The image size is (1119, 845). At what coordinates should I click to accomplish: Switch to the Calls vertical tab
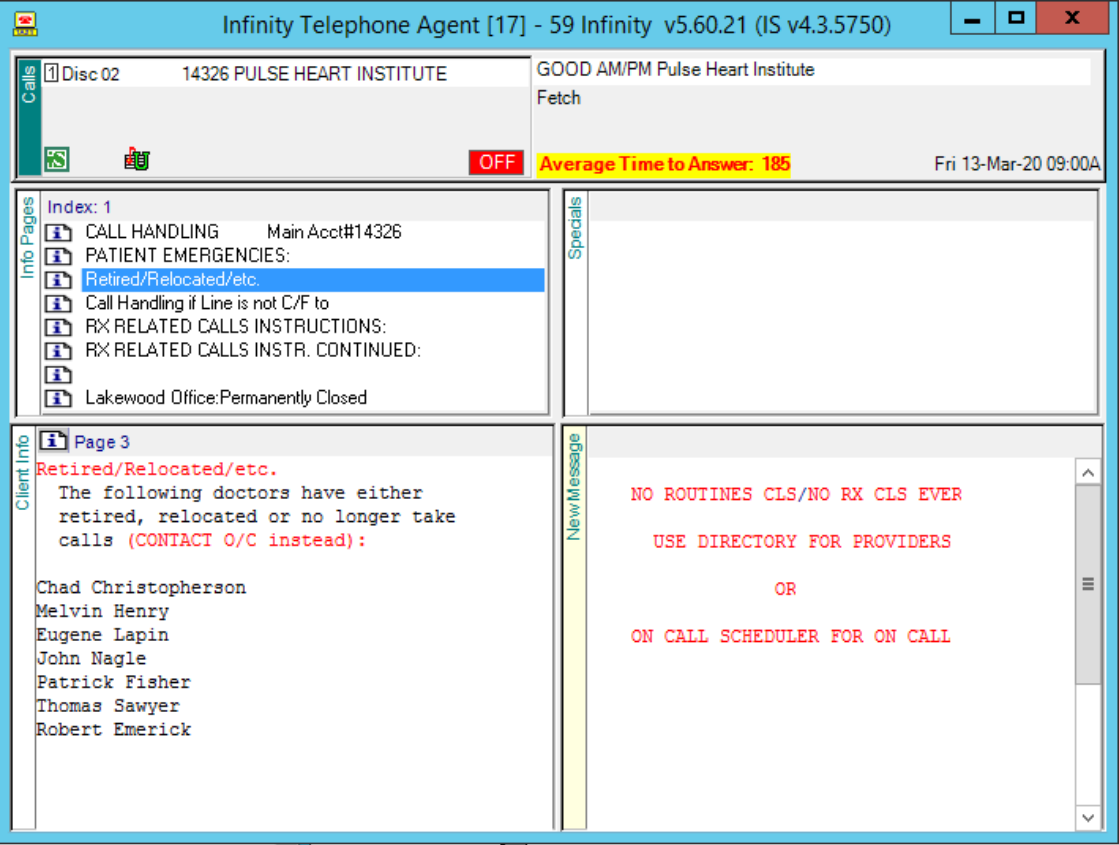(29, 116)
